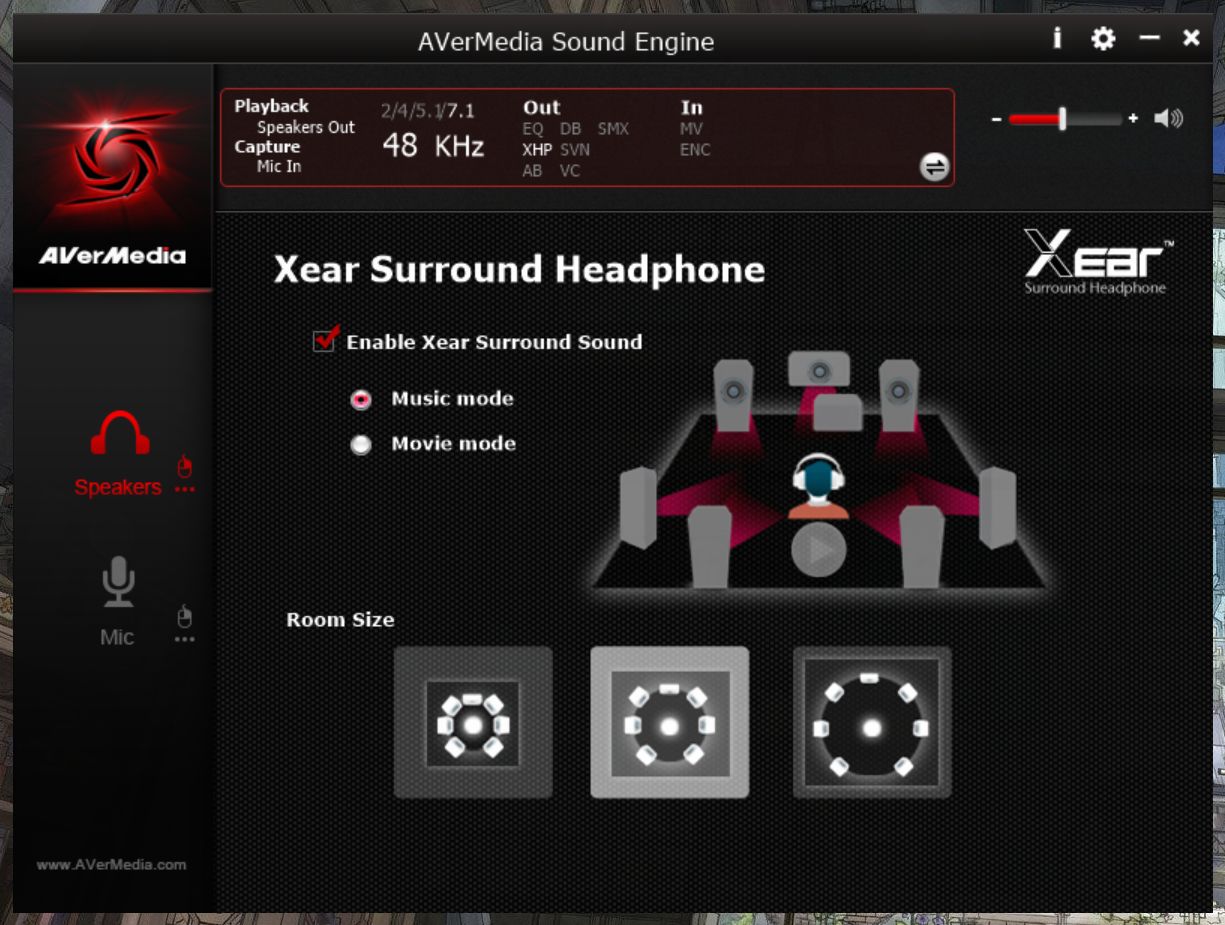Play the surround sound test
The image size is (1225, 925).
(818, 549)
